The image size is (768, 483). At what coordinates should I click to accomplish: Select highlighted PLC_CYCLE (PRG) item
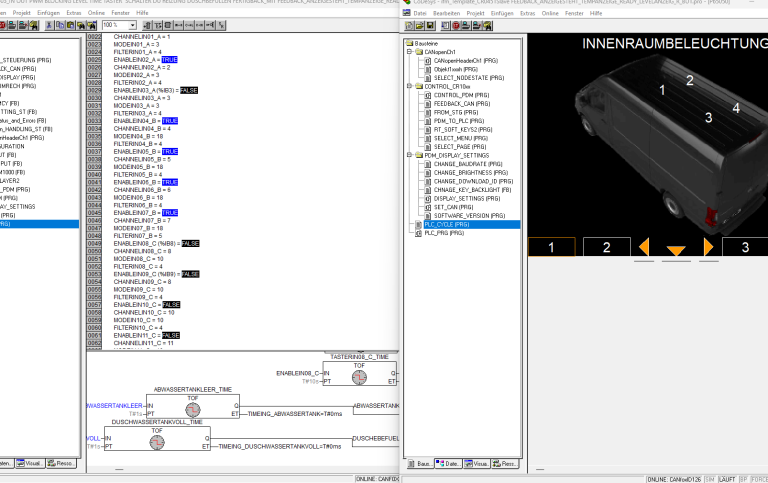[447, 224]
